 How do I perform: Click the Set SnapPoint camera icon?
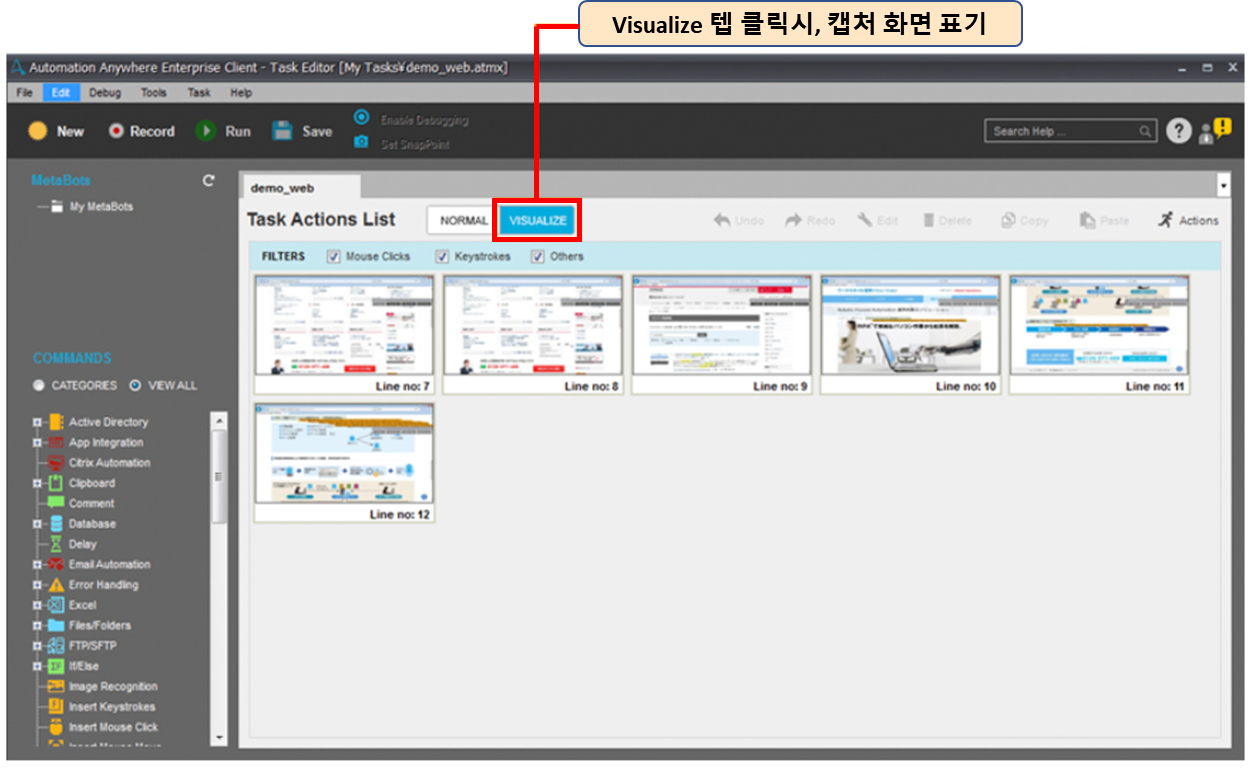coord(361,143)
